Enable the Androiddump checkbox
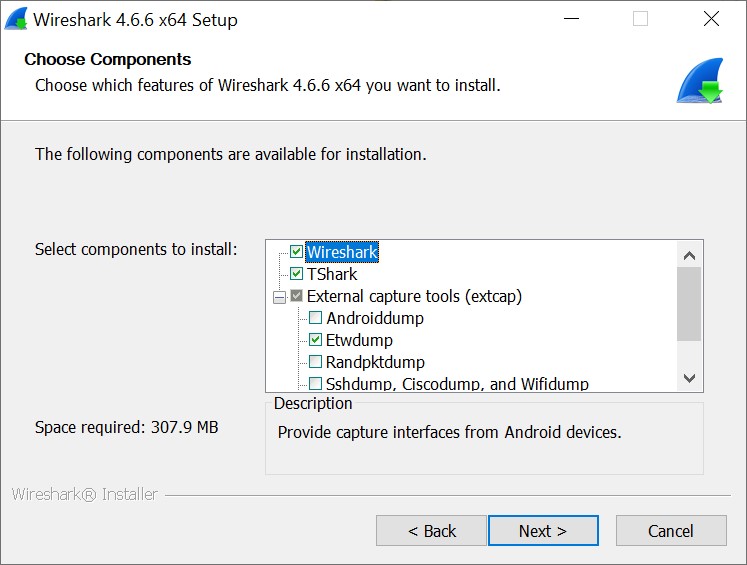The width and height of the screenshot is (747, 565). (315, 318)
